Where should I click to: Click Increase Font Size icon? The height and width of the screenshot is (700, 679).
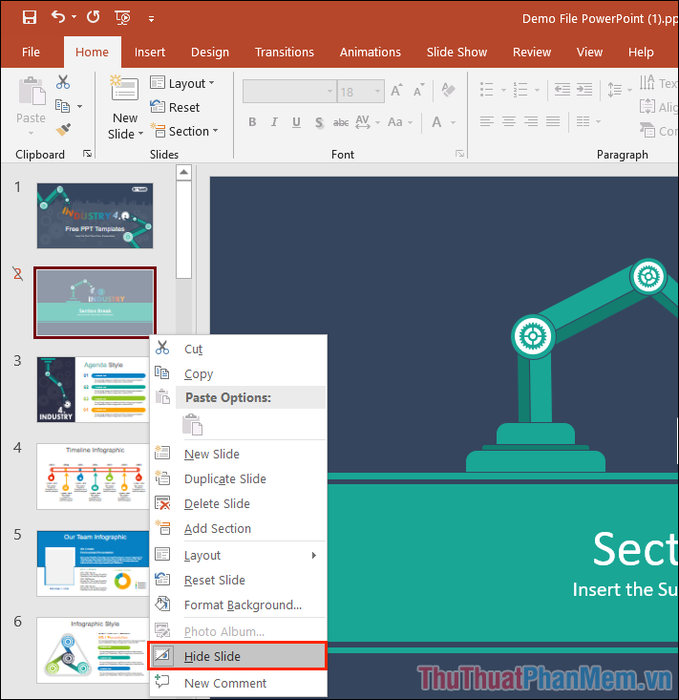pos(396,90)
